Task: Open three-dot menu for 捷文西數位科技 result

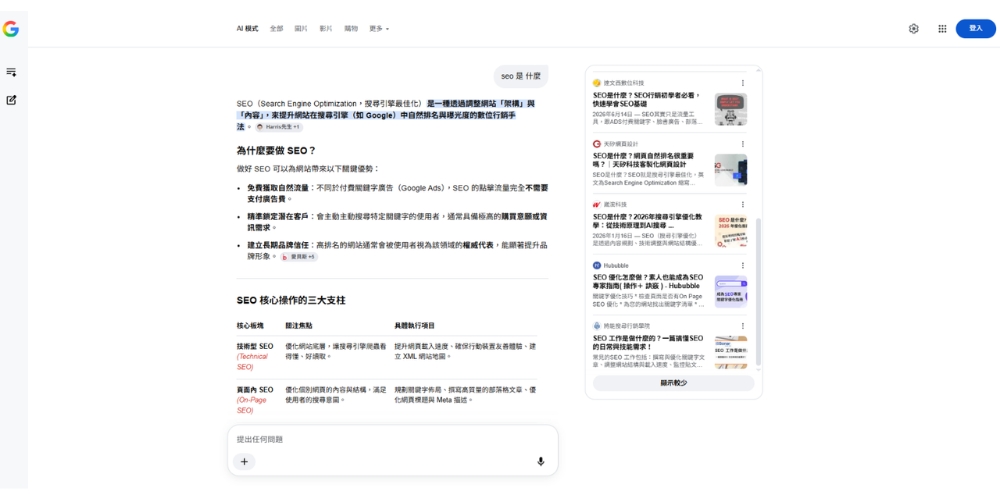Action: [x=742, y=83]
